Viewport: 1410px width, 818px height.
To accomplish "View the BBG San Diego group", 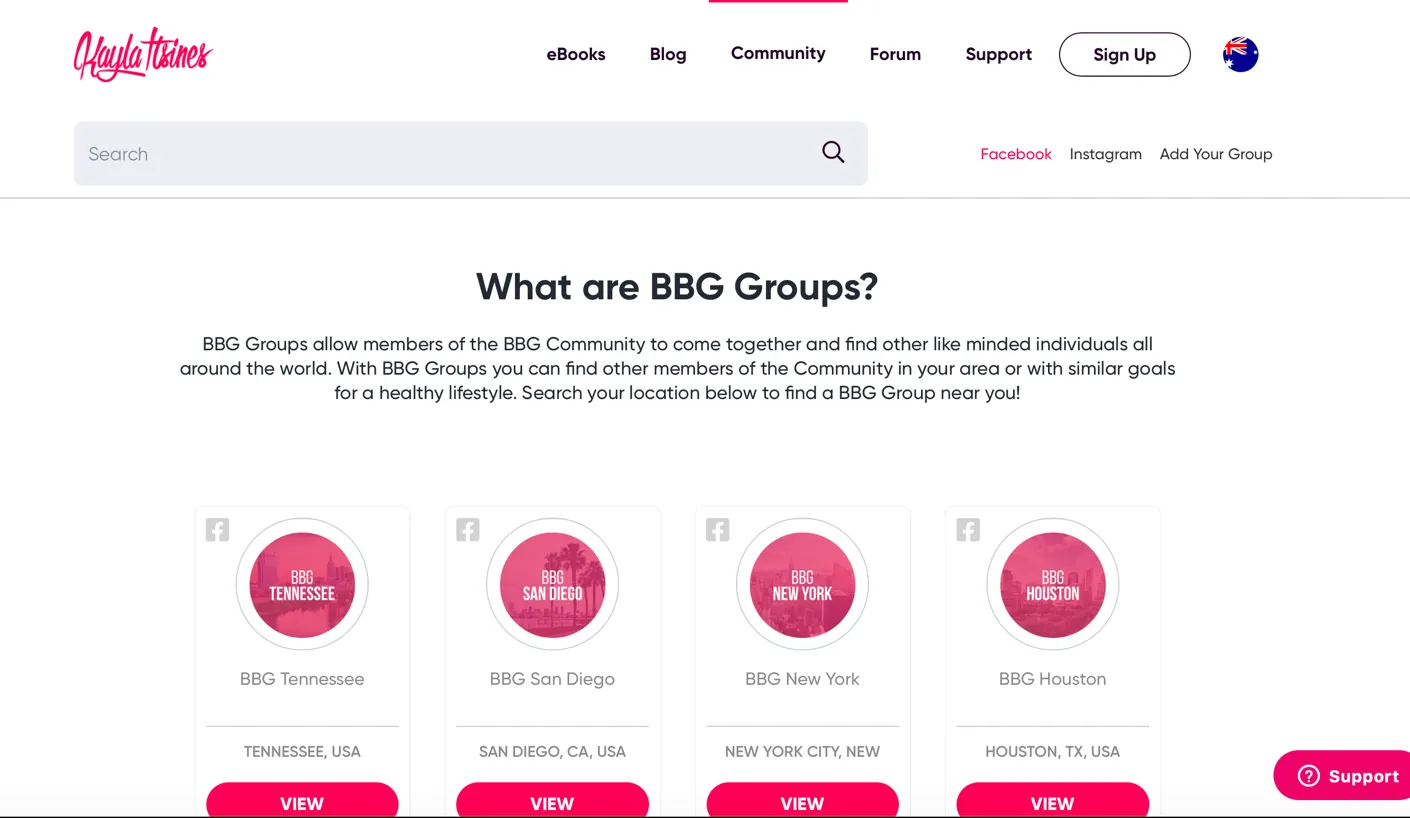I will tap(552, 802).
